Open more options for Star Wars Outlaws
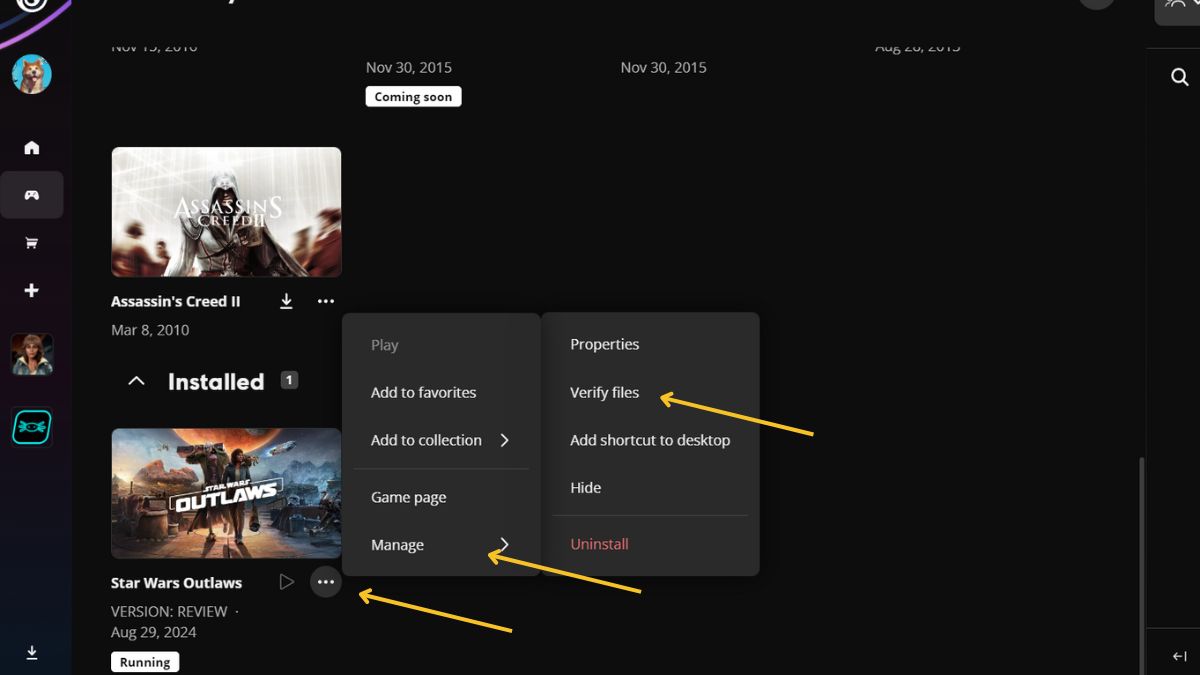 [326, 582]
